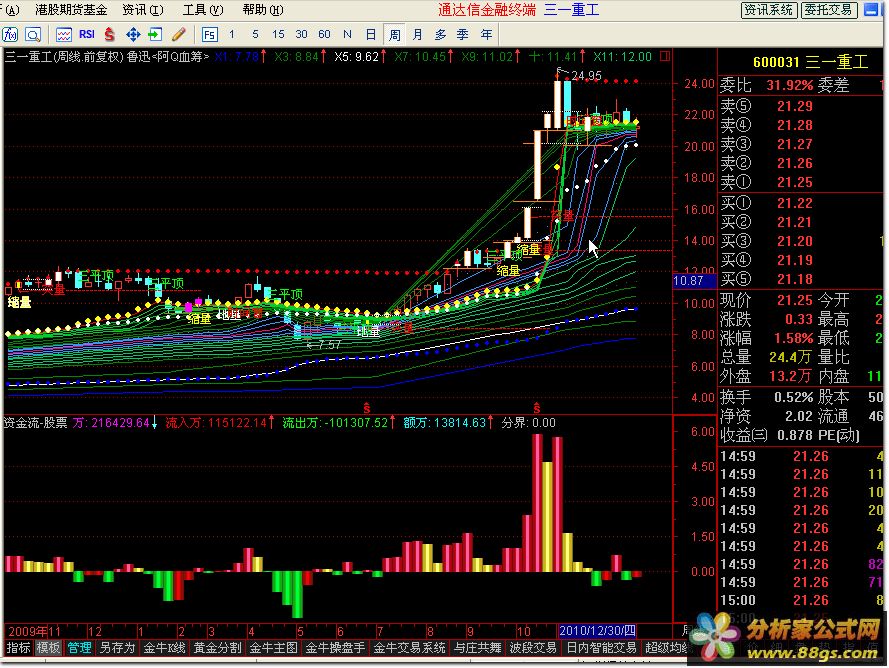Click the 15:00 trade tick row
The width and height of the screenshot is (889, 668).
(x=802, y=600)
